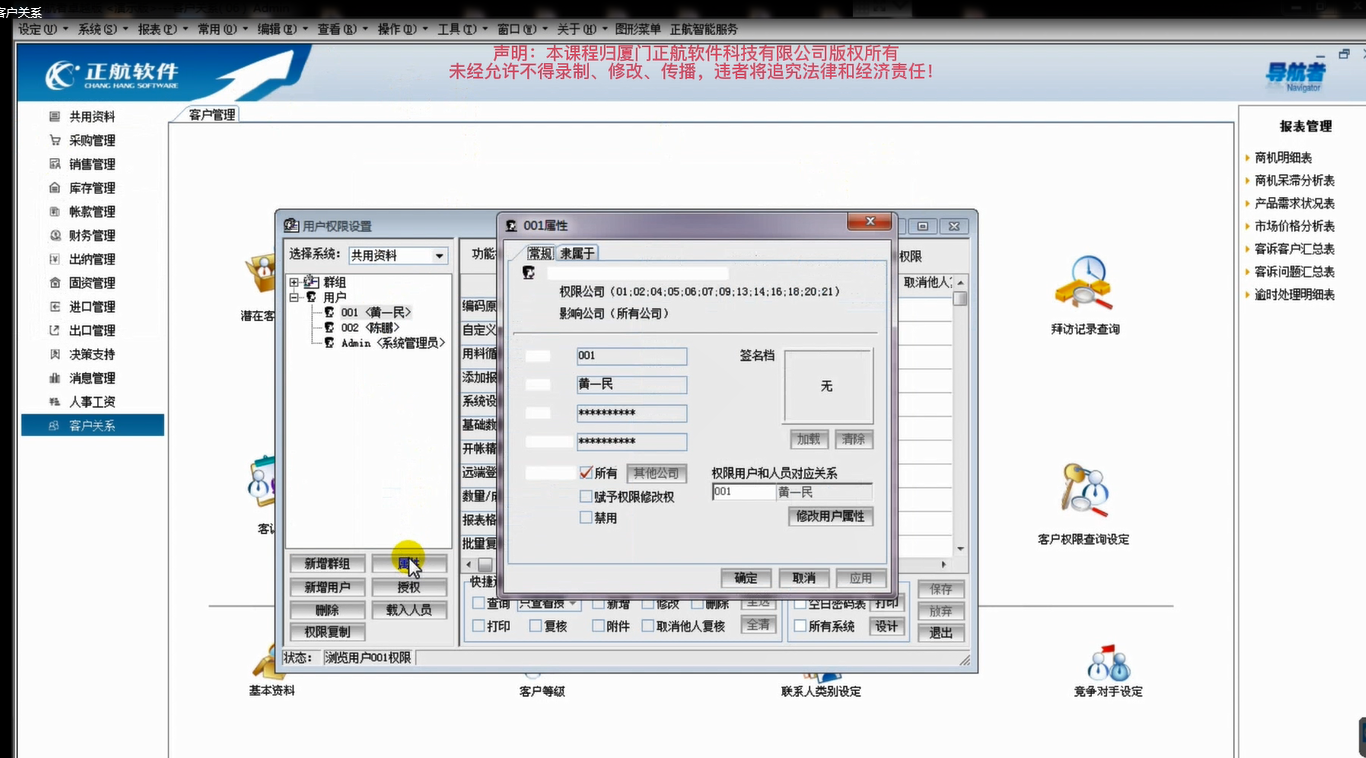
Task: Go to 消息管理 in sidebar
Action: 92,378
